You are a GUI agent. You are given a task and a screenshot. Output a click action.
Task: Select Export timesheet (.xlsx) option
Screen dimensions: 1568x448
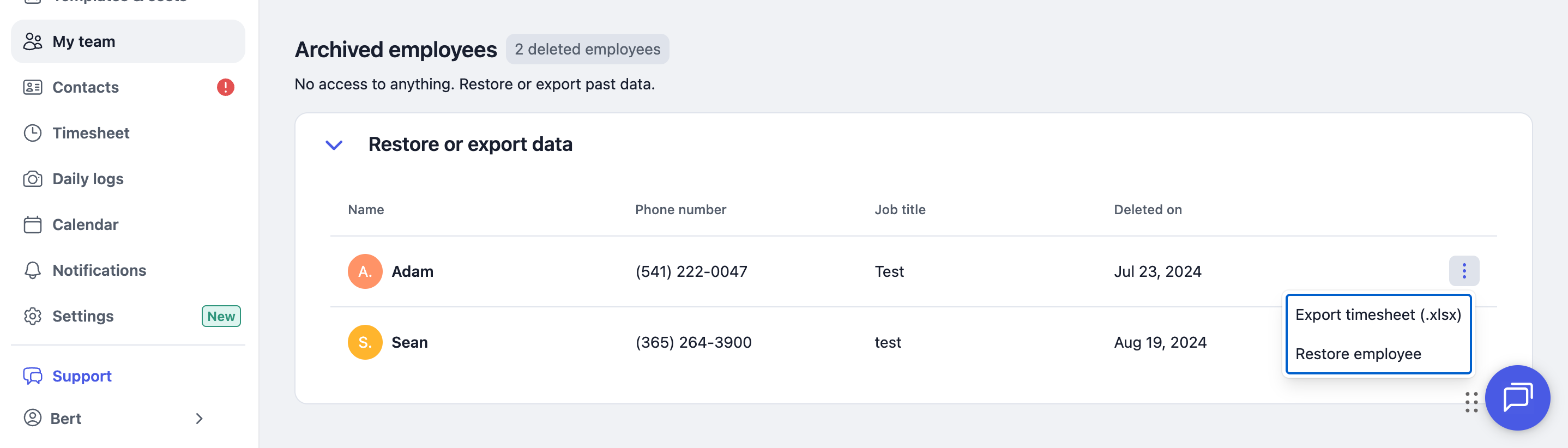1378,314
